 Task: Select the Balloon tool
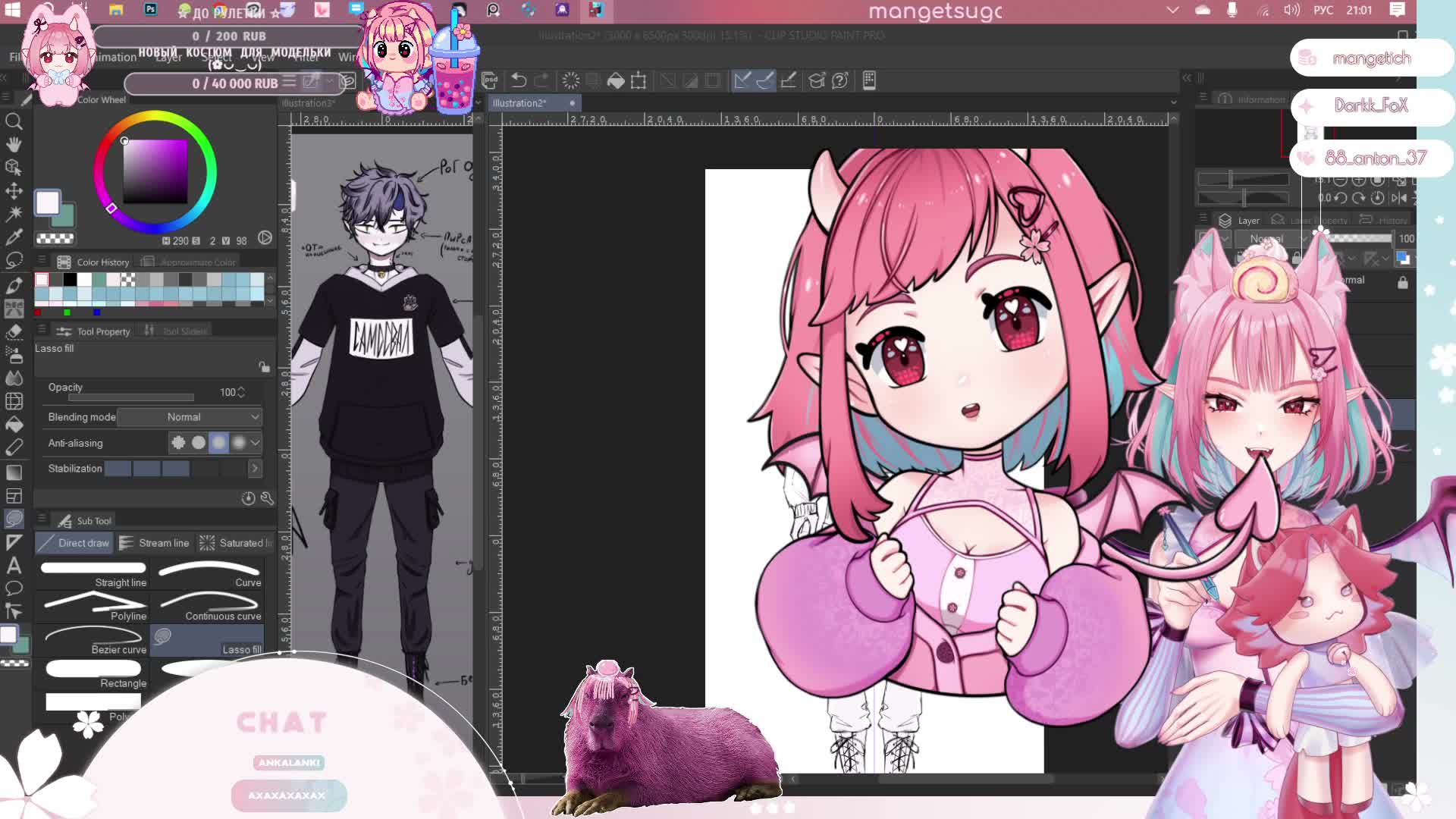coord(14,588)
